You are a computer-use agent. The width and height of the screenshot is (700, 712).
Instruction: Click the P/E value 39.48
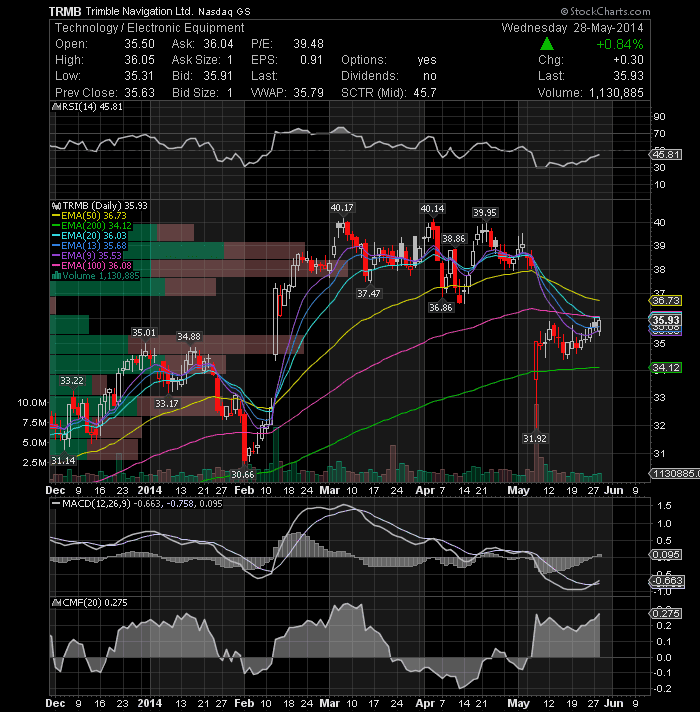308,44
